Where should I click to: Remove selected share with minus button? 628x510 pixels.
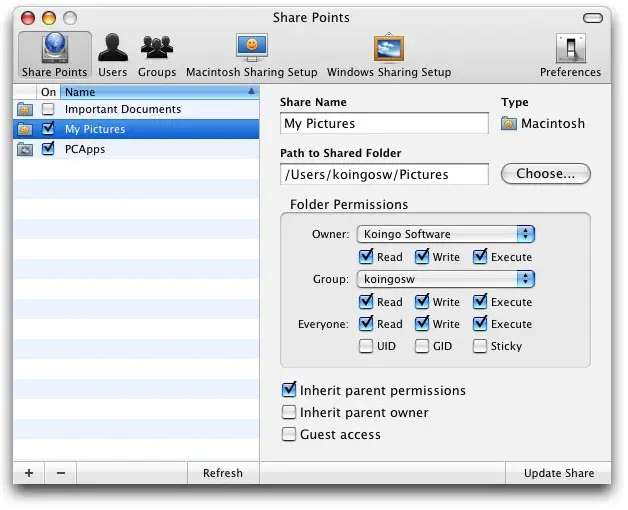[60, 473]
